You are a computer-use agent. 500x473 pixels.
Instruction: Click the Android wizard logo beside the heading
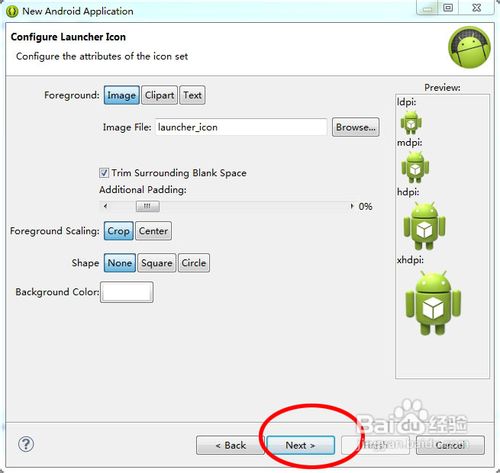coord(469,47)
